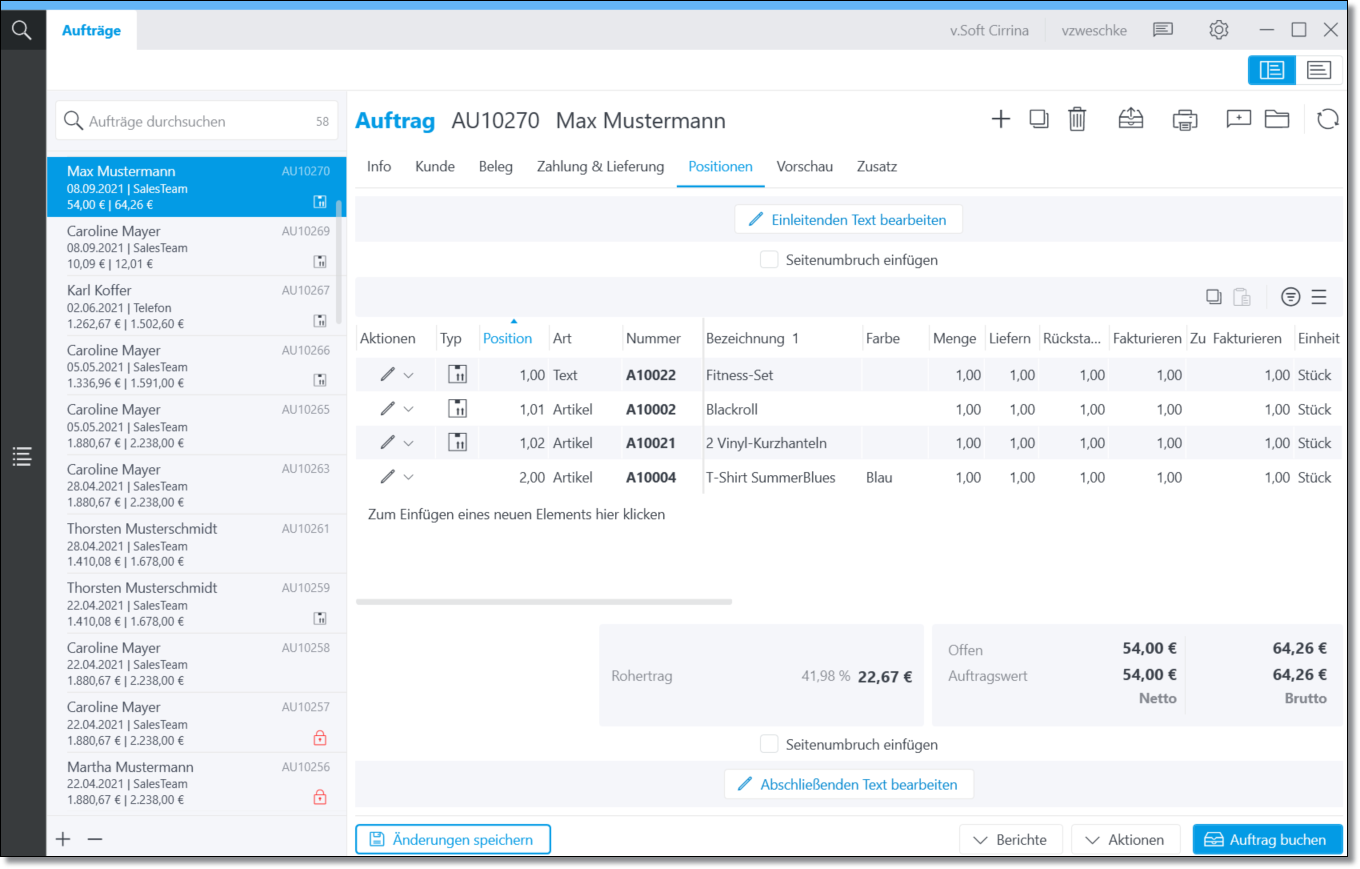Click the refresh icon in order header
Screen dimensions: 1360x869
(1327, 119)
